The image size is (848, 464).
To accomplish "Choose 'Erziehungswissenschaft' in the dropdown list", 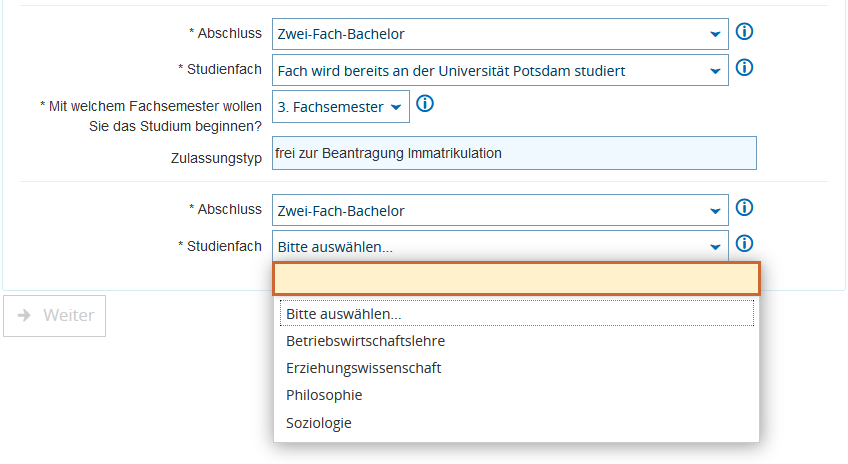I will pyautogui.click(x=363, y=368).
